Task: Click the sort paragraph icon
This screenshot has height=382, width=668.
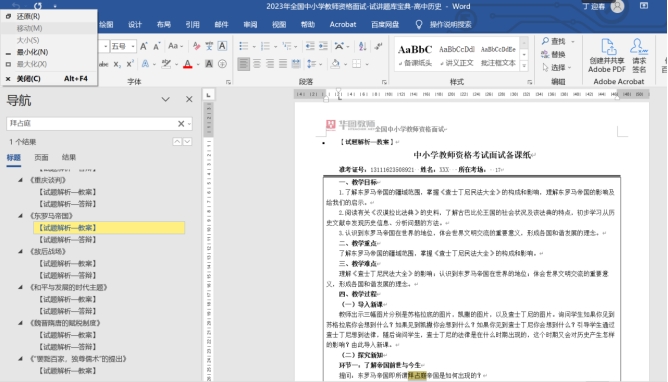Action: (x=363, y=46)
